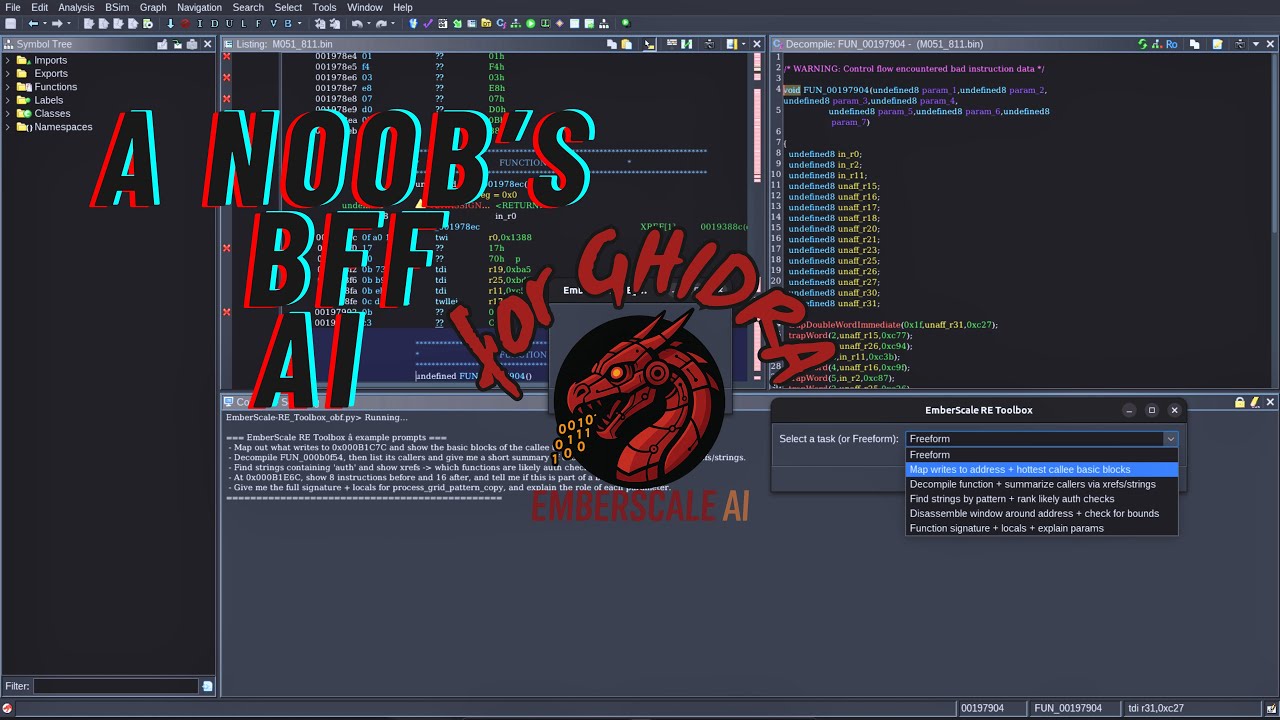Open the Tools menu
The image size is (1280, 720).
(324, 7)
